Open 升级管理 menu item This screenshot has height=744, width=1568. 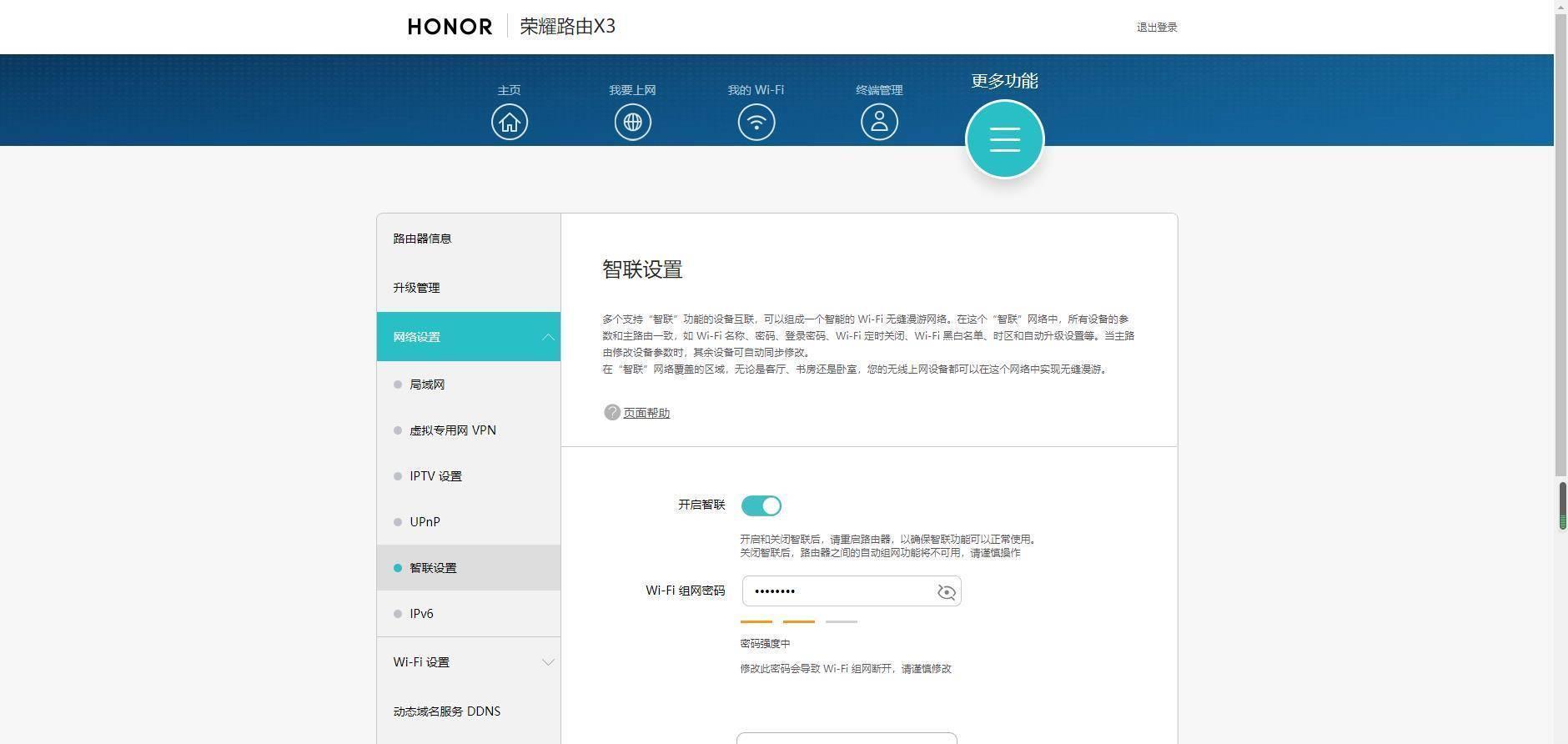[x=416, y=288]
